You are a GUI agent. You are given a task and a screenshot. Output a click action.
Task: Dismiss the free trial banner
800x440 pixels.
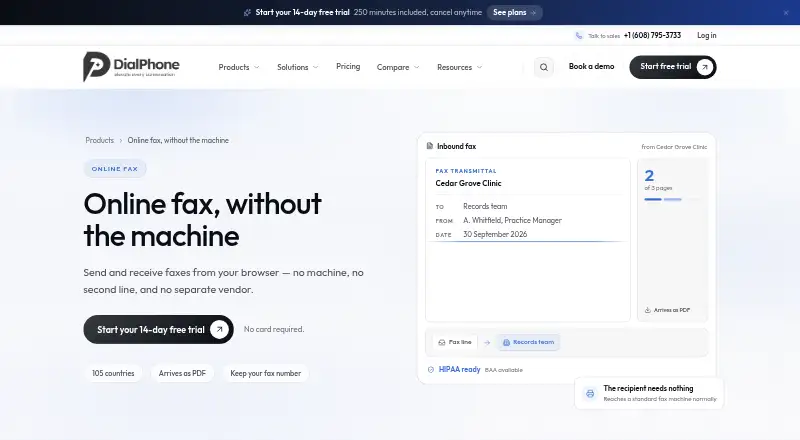(786, 13)
